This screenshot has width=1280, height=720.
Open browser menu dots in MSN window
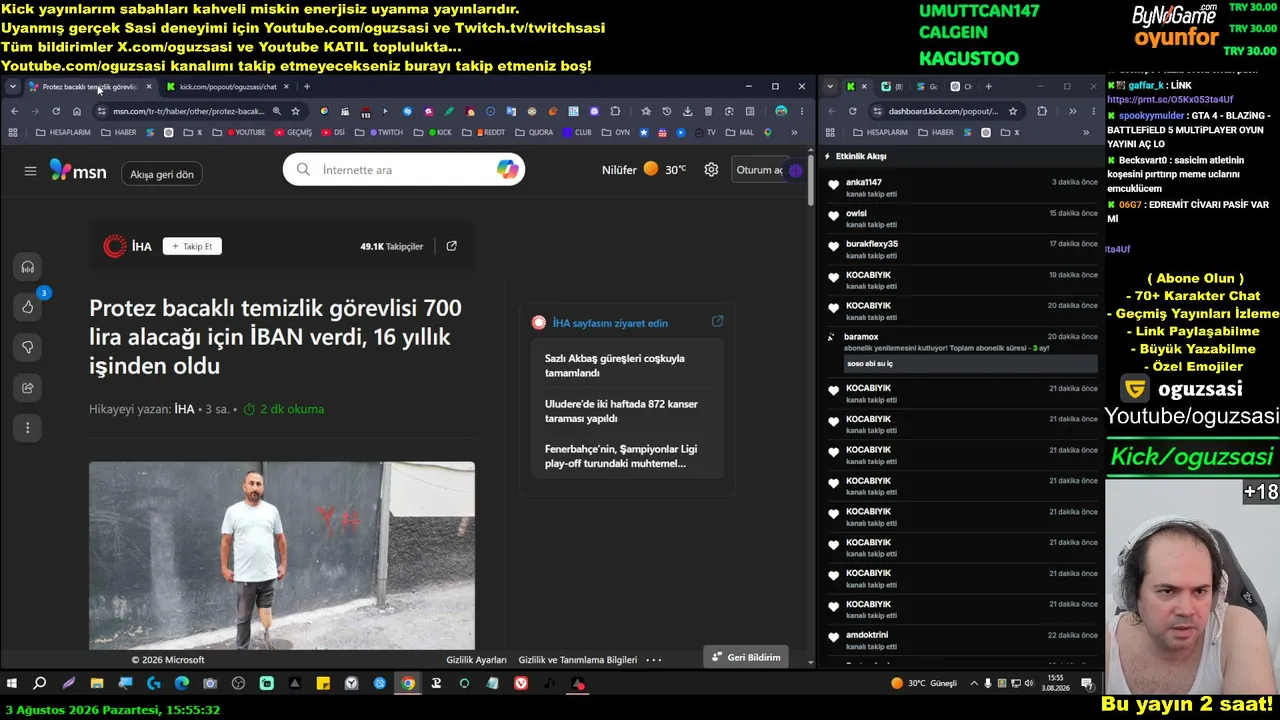coord(802,111)
